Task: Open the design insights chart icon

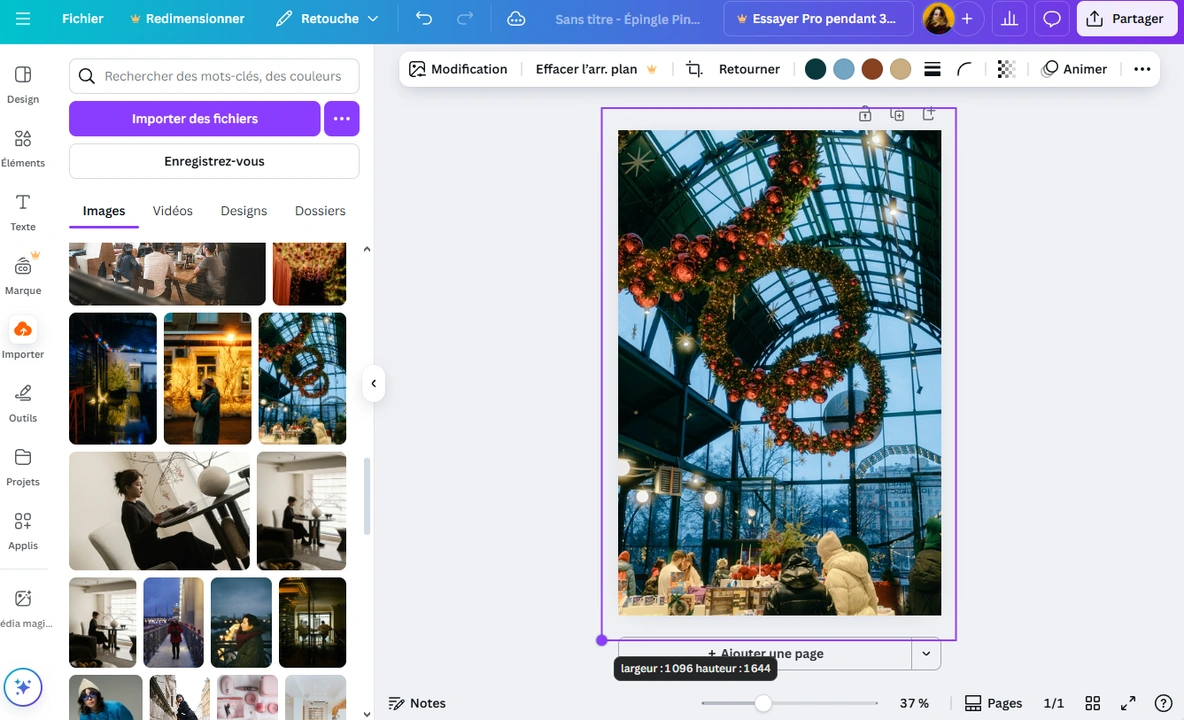Action: tap(1009, 18)
